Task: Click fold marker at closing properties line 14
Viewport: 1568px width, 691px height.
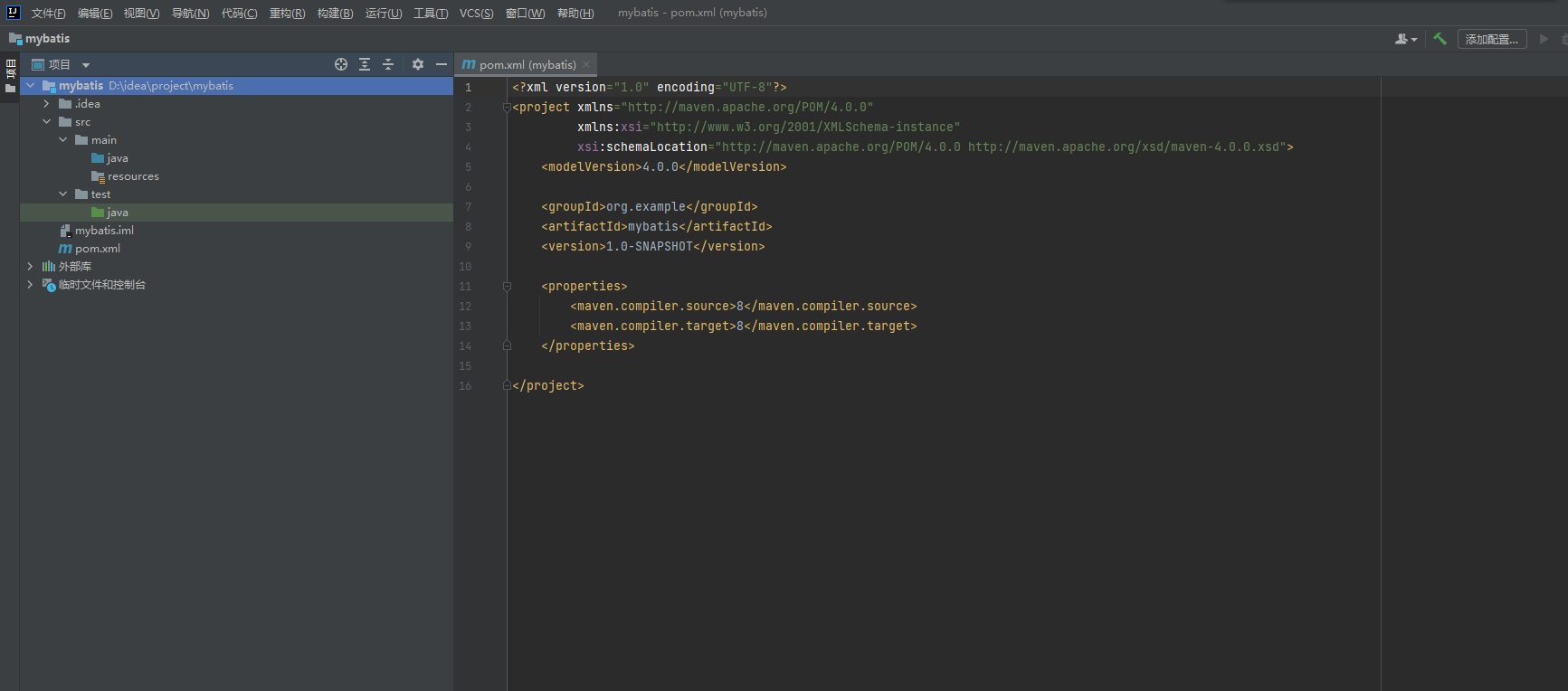Action: (507, 345)
